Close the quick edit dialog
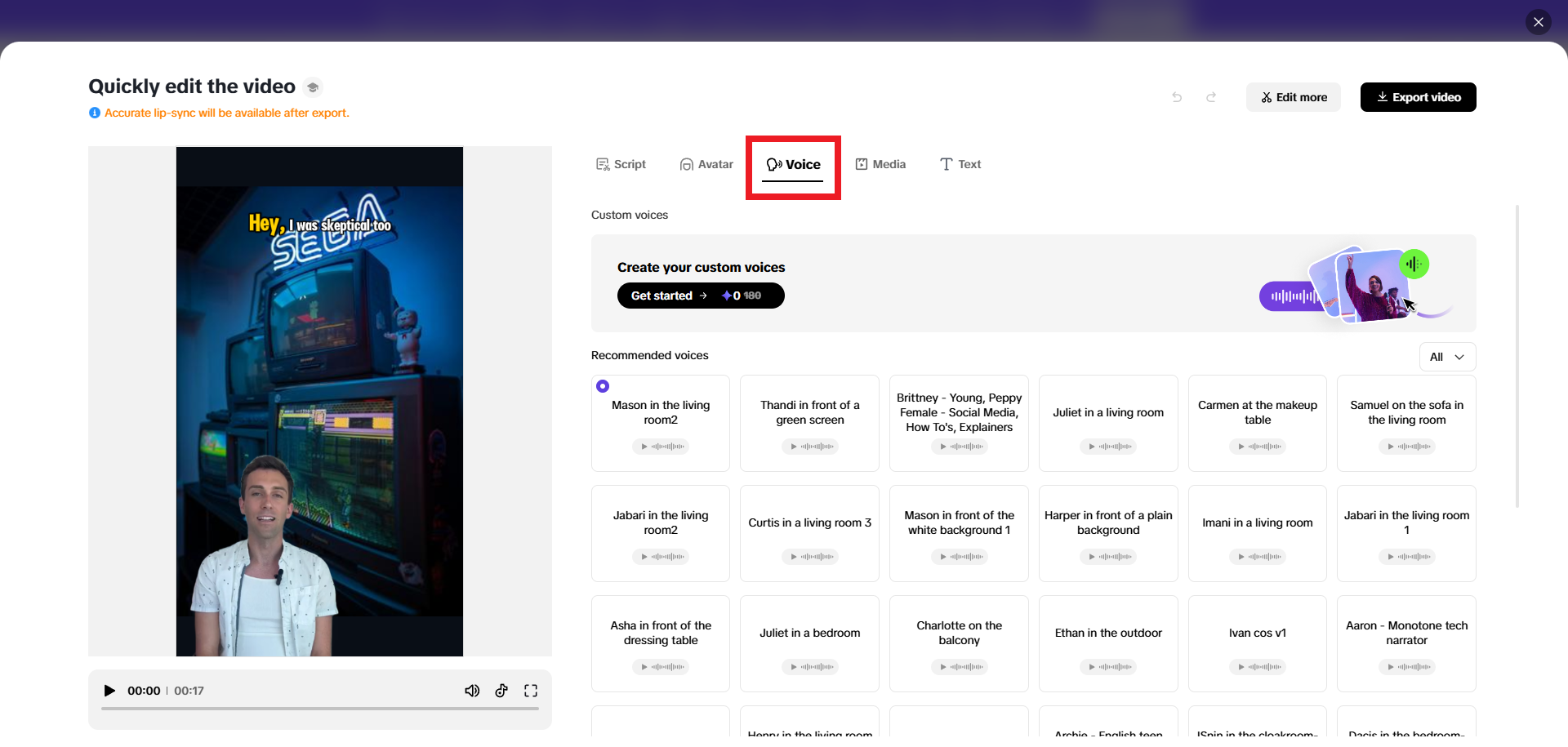 (1538, 22)
